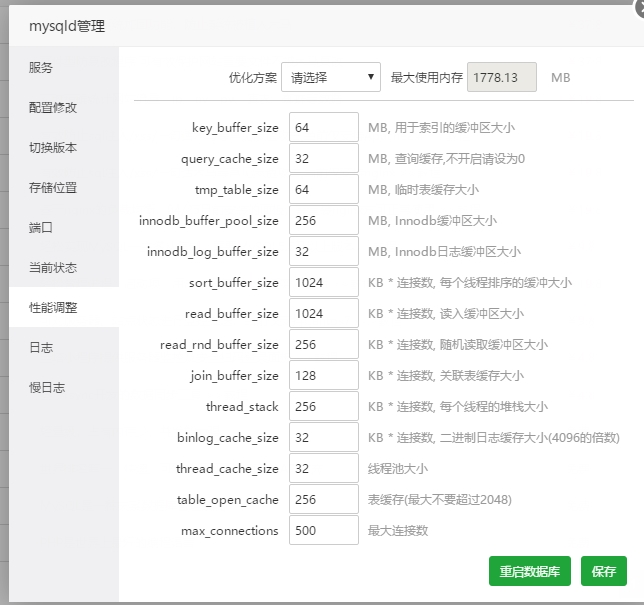This screenshot has height=605, width=644.
Task: Click the read_rnd_buffer_size input field
Action: [324, 344]
